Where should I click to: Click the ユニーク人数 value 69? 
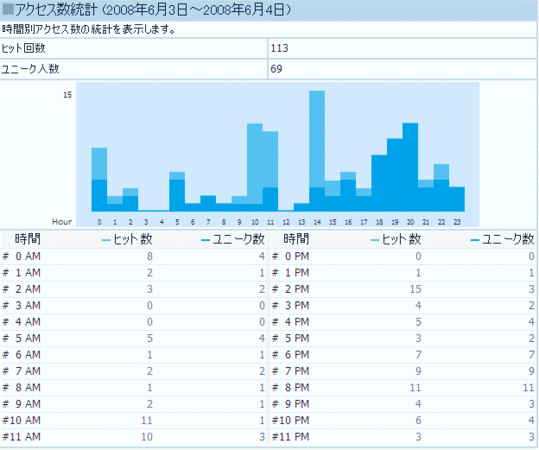[x=276, y=69]
